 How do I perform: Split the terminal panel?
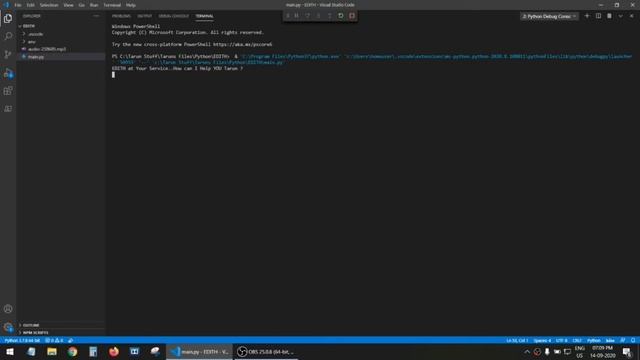tap(598, 16)
